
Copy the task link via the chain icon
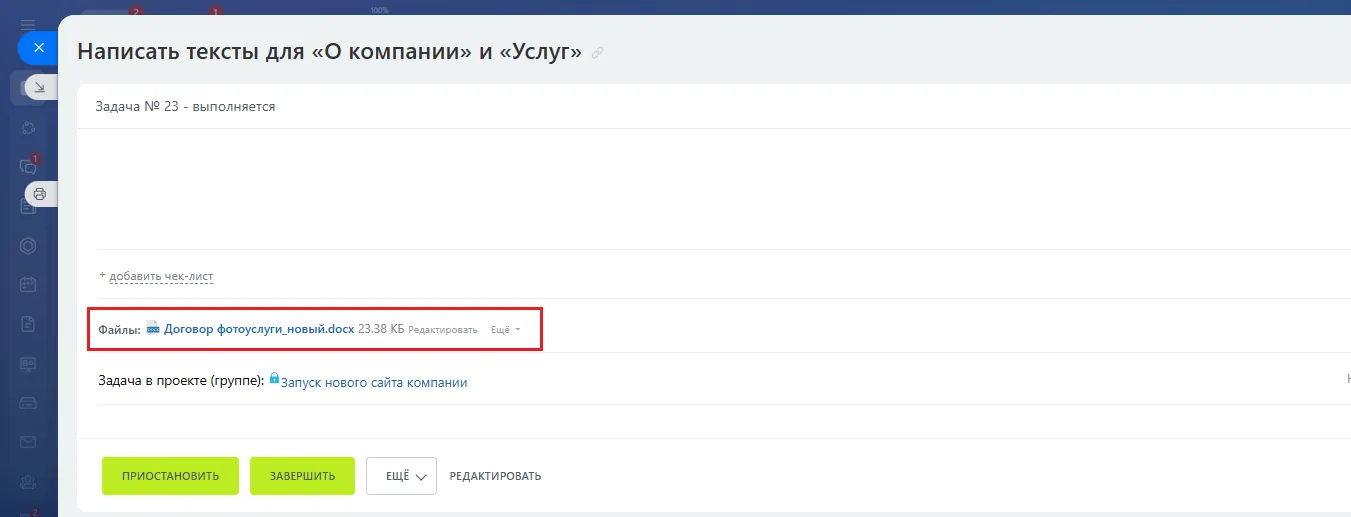click(x=598, y=53)
